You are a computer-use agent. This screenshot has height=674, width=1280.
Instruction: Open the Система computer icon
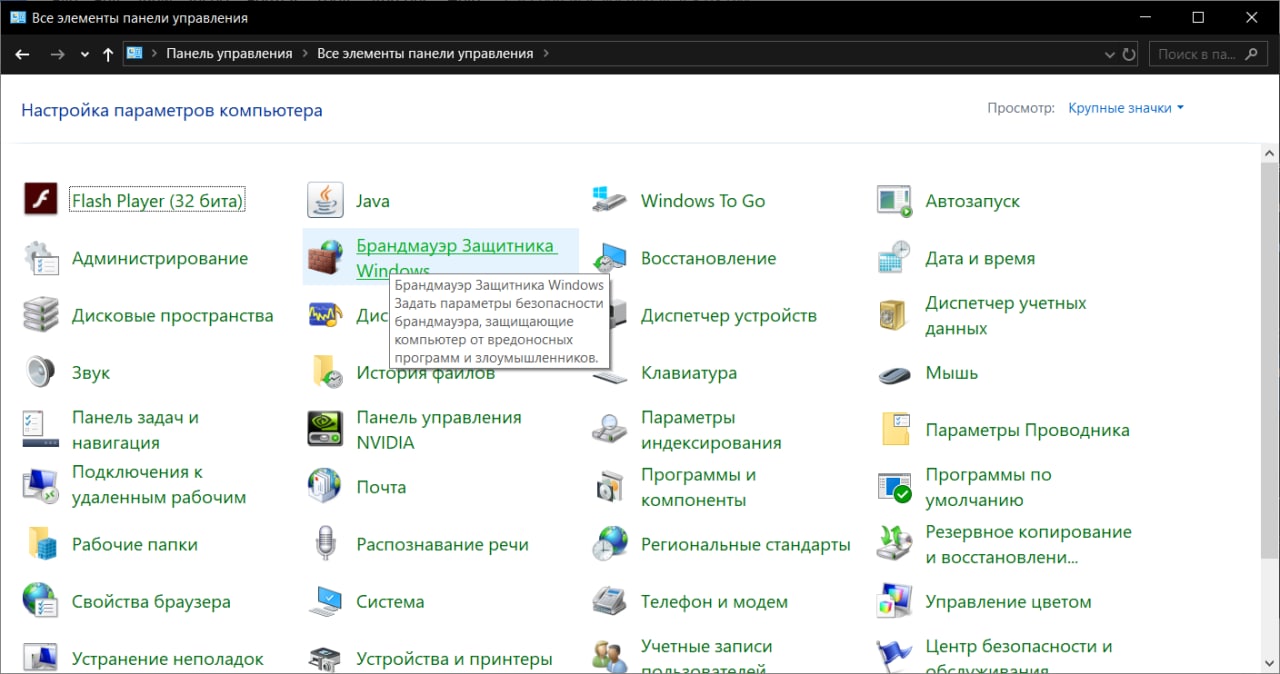click(x=325, y=601)
